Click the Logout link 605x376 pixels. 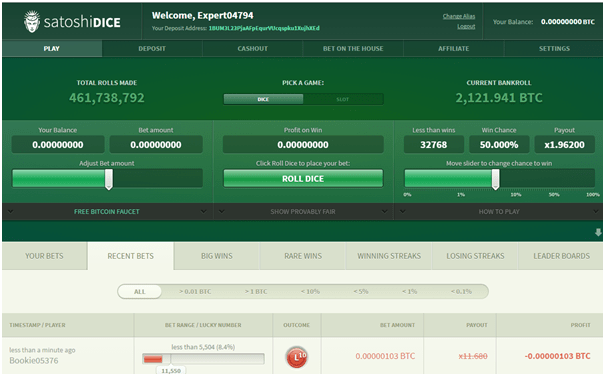click(x=466, y=26)
